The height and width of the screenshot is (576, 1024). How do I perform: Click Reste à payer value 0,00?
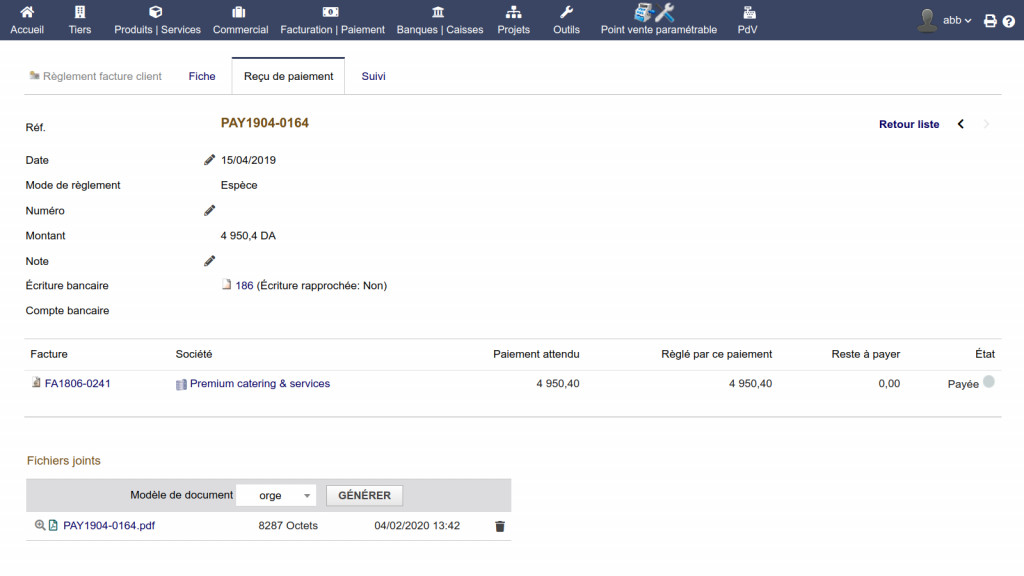tap(889, 383)
